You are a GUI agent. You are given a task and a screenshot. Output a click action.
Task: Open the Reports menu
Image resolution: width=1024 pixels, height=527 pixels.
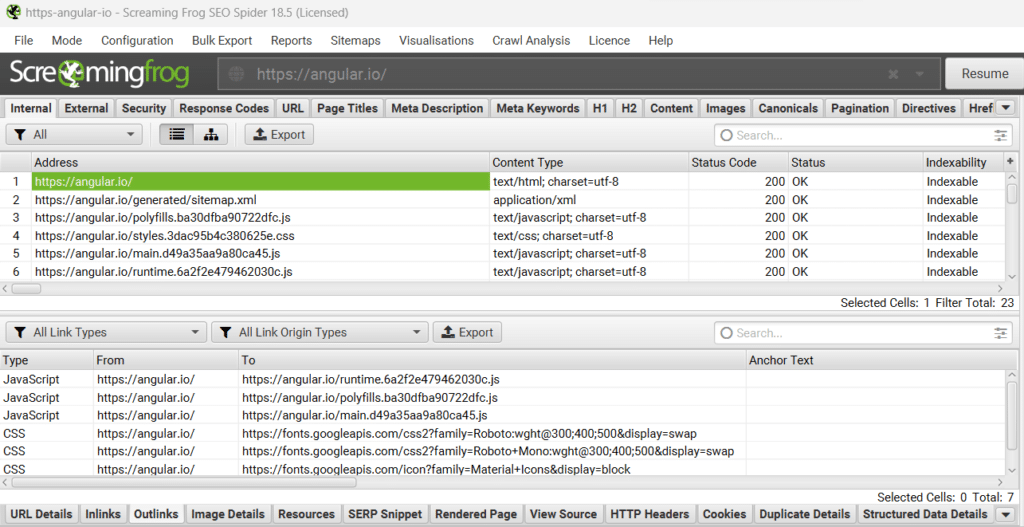point(291,40)
